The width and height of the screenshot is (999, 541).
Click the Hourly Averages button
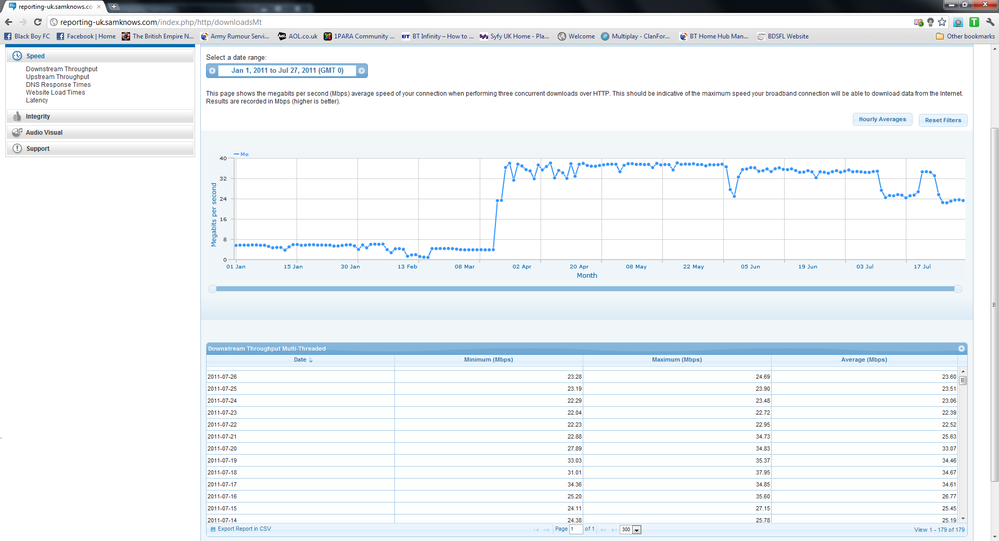coord(882,120)
